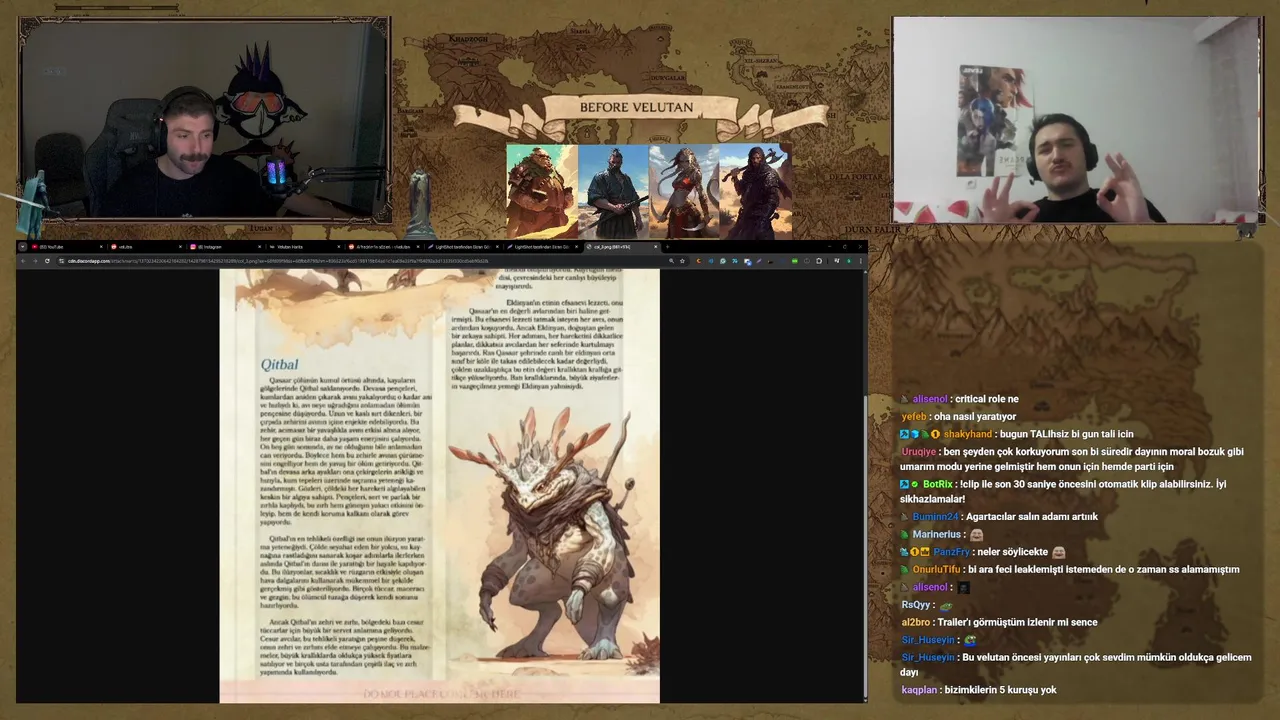Image resolution: width=1280 pixels, height=720 pixels.
Task: Close the col_3.png tab
Action: tap(656, 246)
